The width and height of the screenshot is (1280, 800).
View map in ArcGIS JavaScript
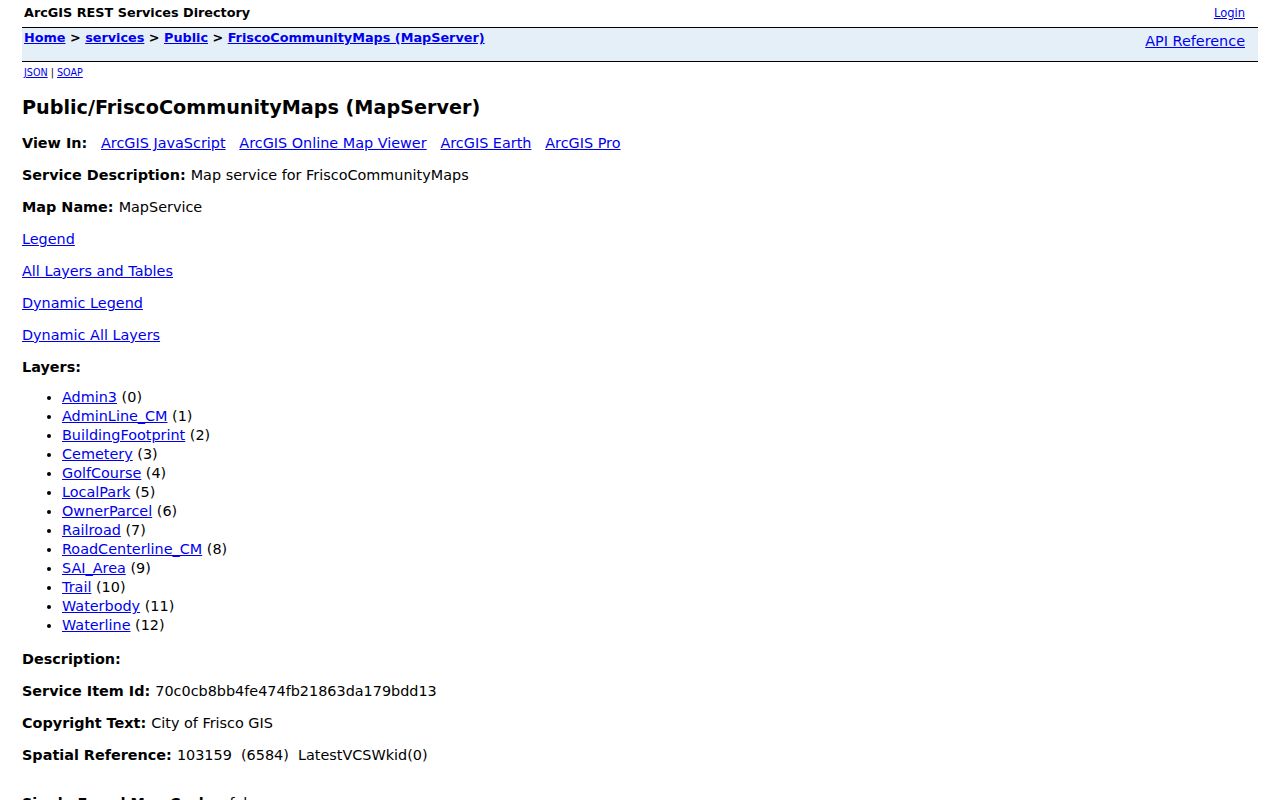click(x=163, y=143)
